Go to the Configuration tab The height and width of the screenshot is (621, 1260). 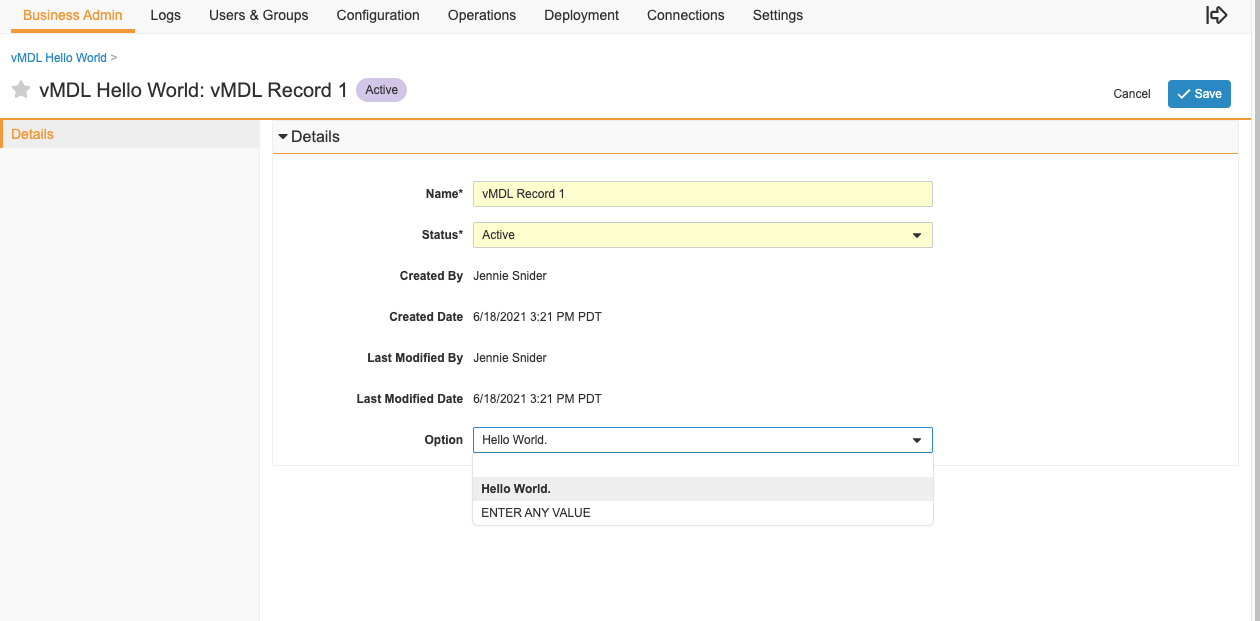(378, 15)
